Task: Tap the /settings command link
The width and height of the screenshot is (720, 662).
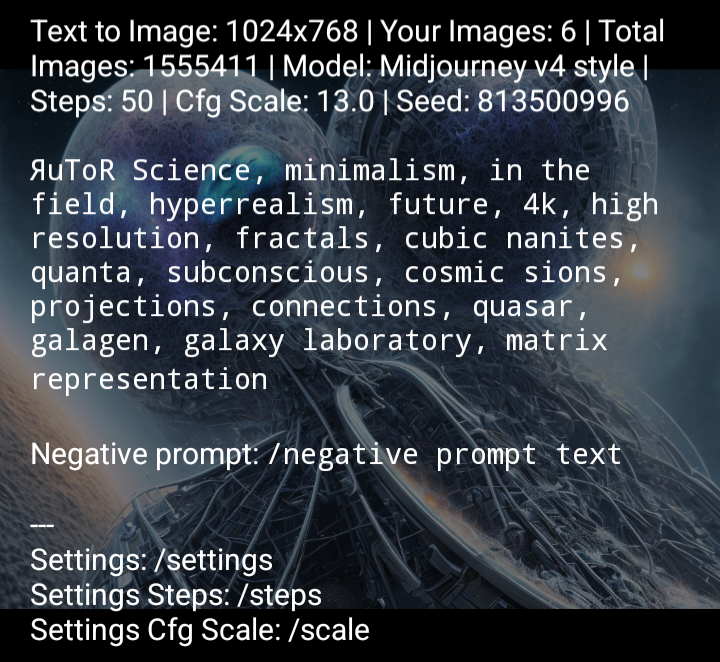Action: pos(220,560)
